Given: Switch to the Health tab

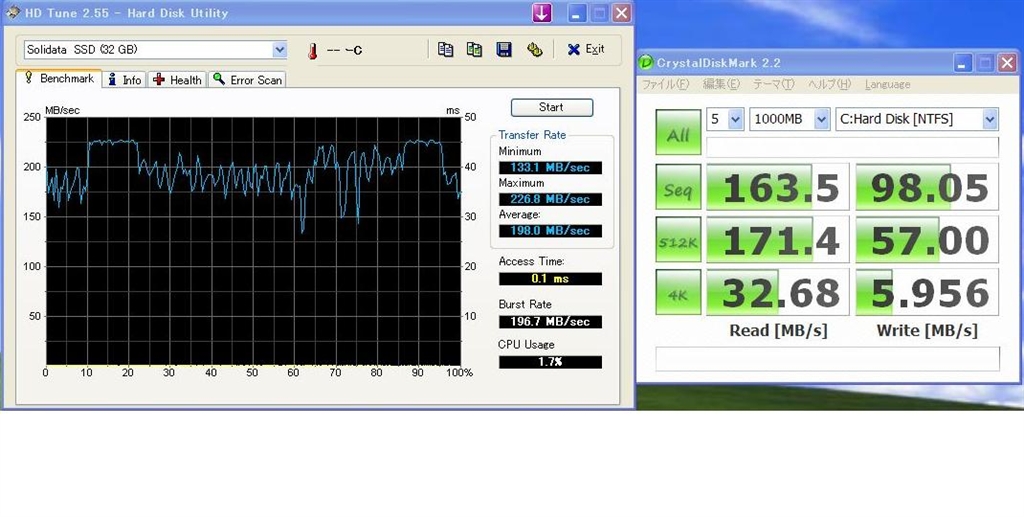Looking at the screenshot, I should [177, 80].
